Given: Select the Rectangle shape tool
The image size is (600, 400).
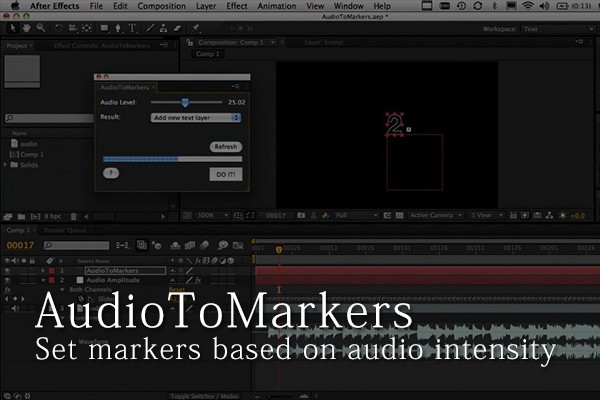Looking at the screenshot, I should (x=104, y=28).
